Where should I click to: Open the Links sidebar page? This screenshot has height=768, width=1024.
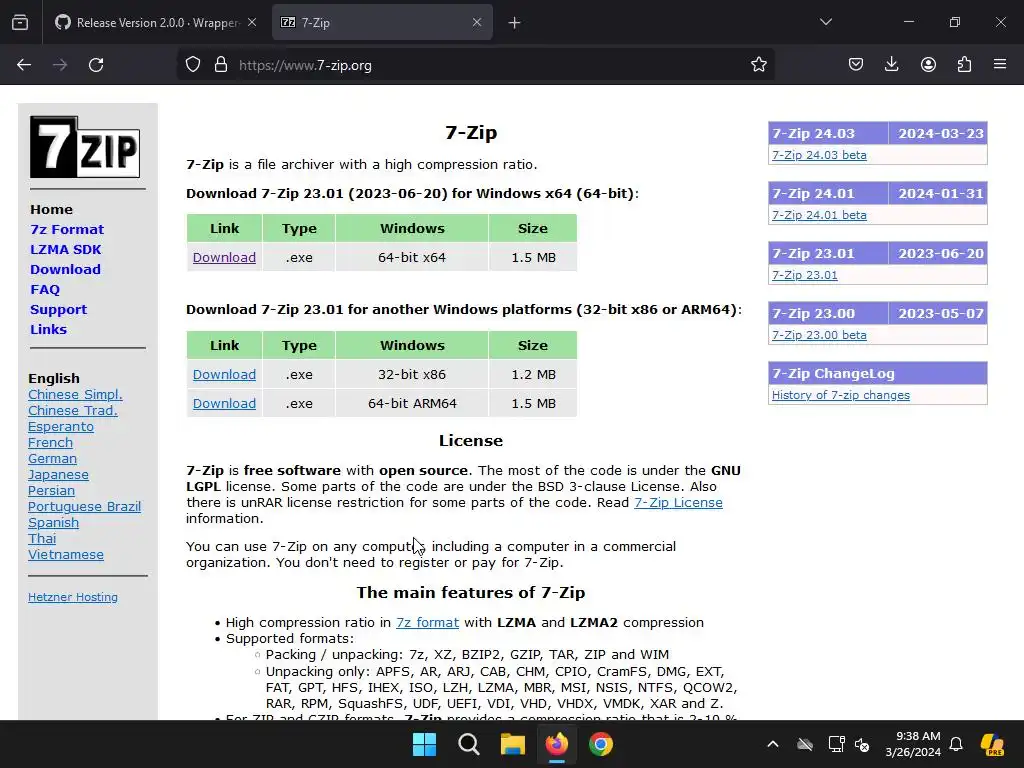pos(48,329)
